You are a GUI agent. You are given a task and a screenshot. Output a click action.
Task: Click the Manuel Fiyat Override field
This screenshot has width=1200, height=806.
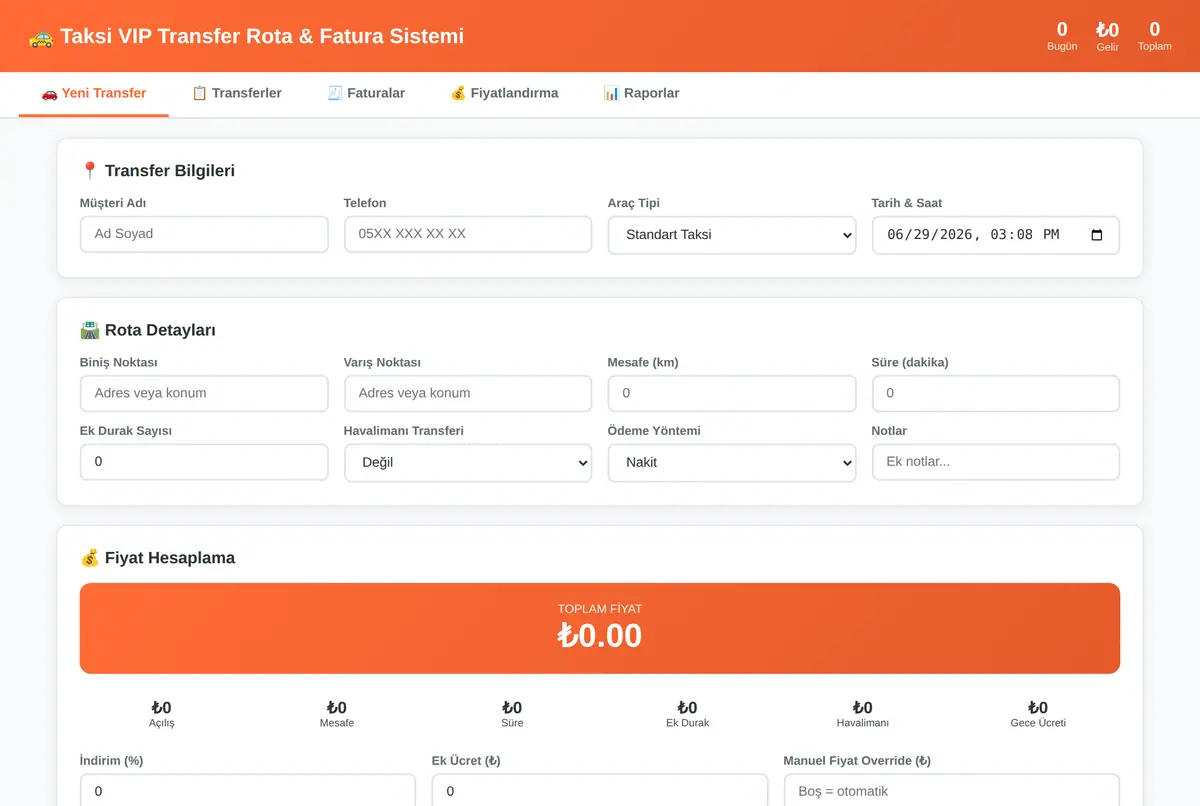click(x=951, y=790)
